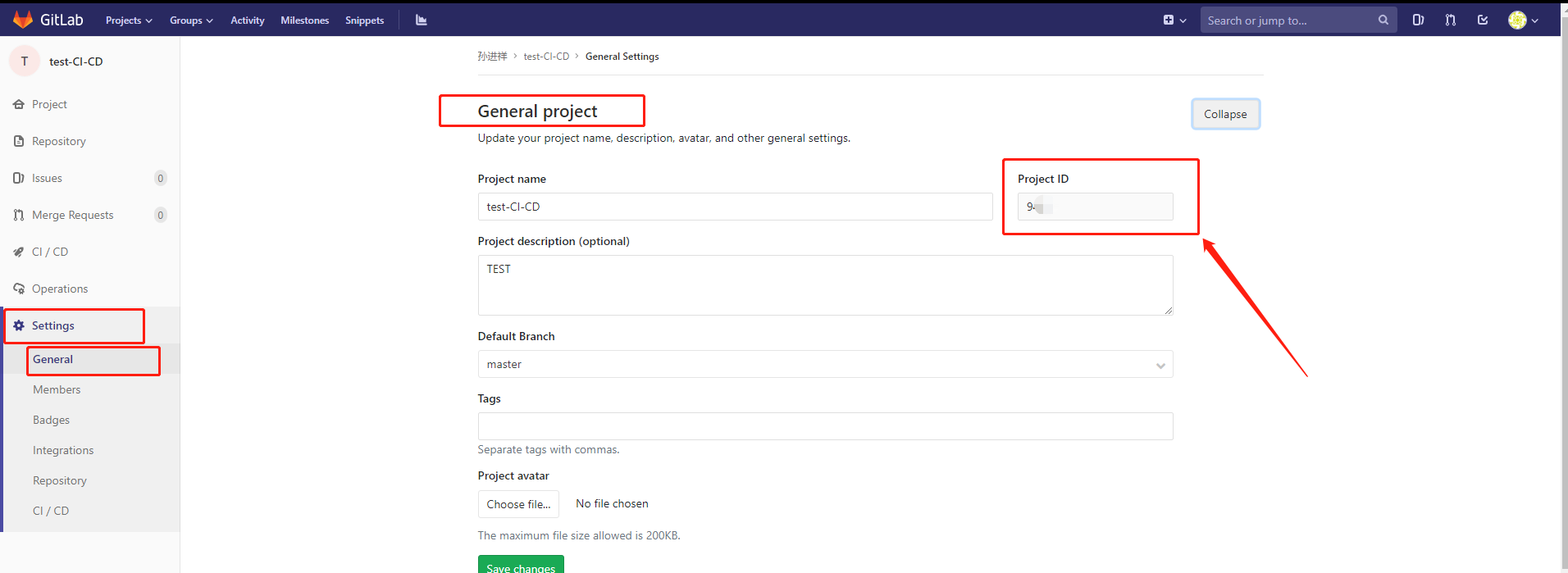Focus the Tags input field
Image resolution: width=1568 pixels, height=573 pixels.
point(825,426)
